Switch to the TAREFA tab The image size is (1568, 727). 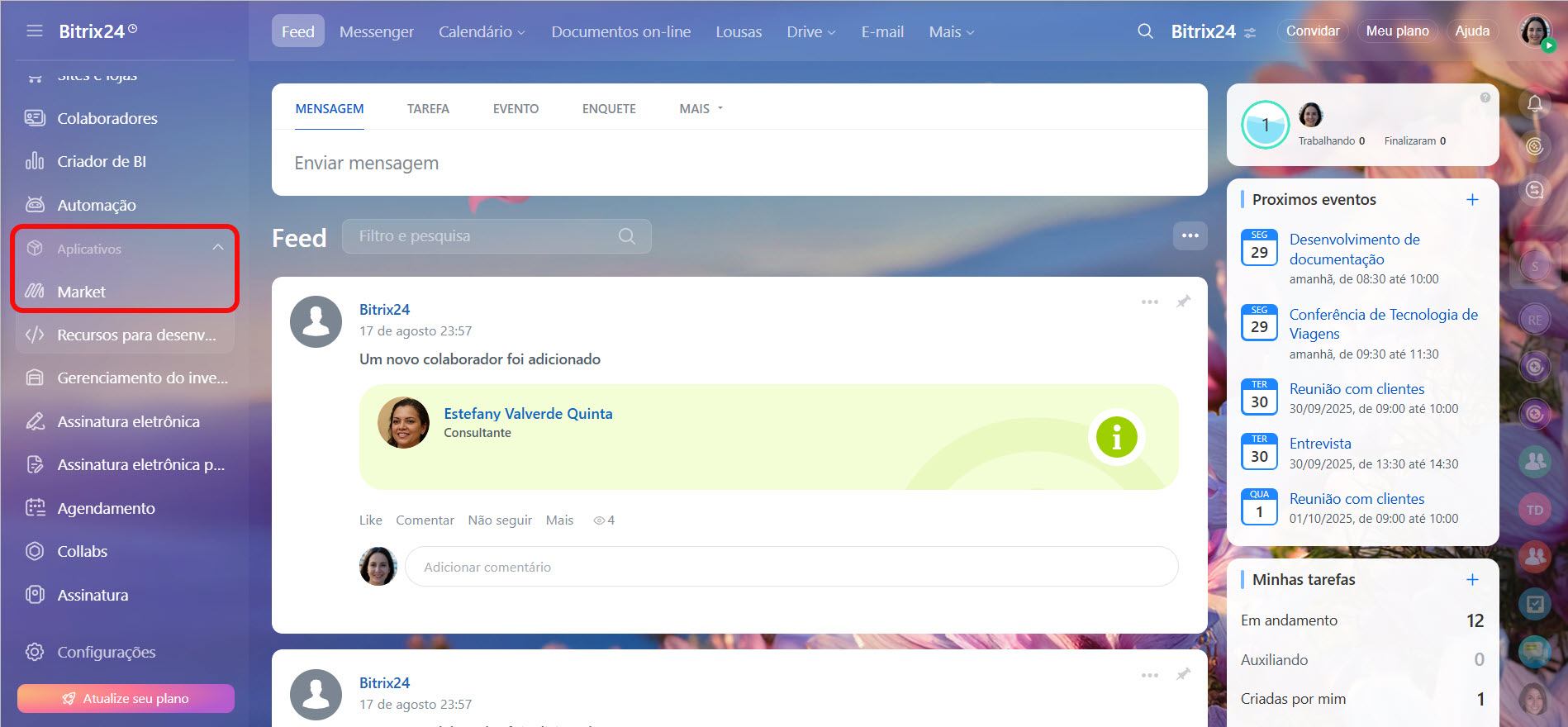click(428, 109)
